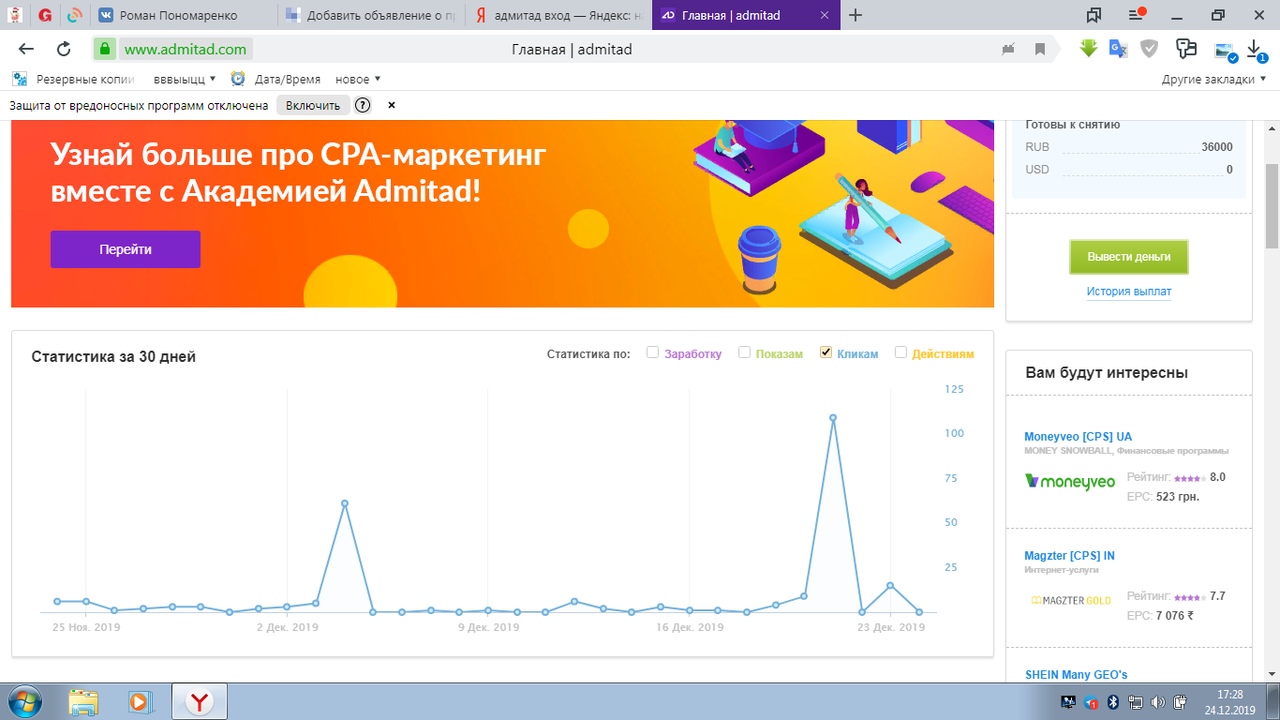The width and height of the screenshot is (1280, 720).
Task: Open Telegram from the system tray
Action: [1092, 702]
